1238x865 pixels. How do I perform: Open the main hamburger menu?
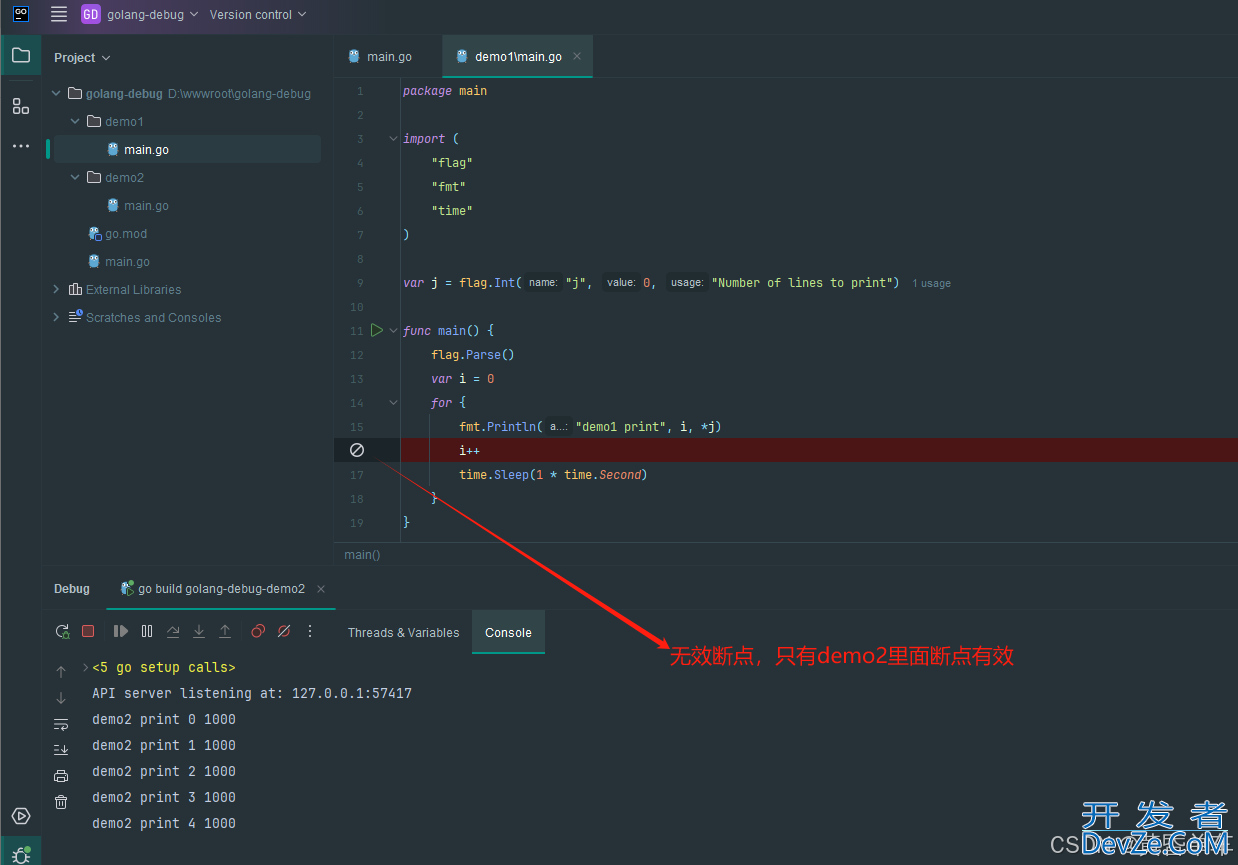coord(59,14)
